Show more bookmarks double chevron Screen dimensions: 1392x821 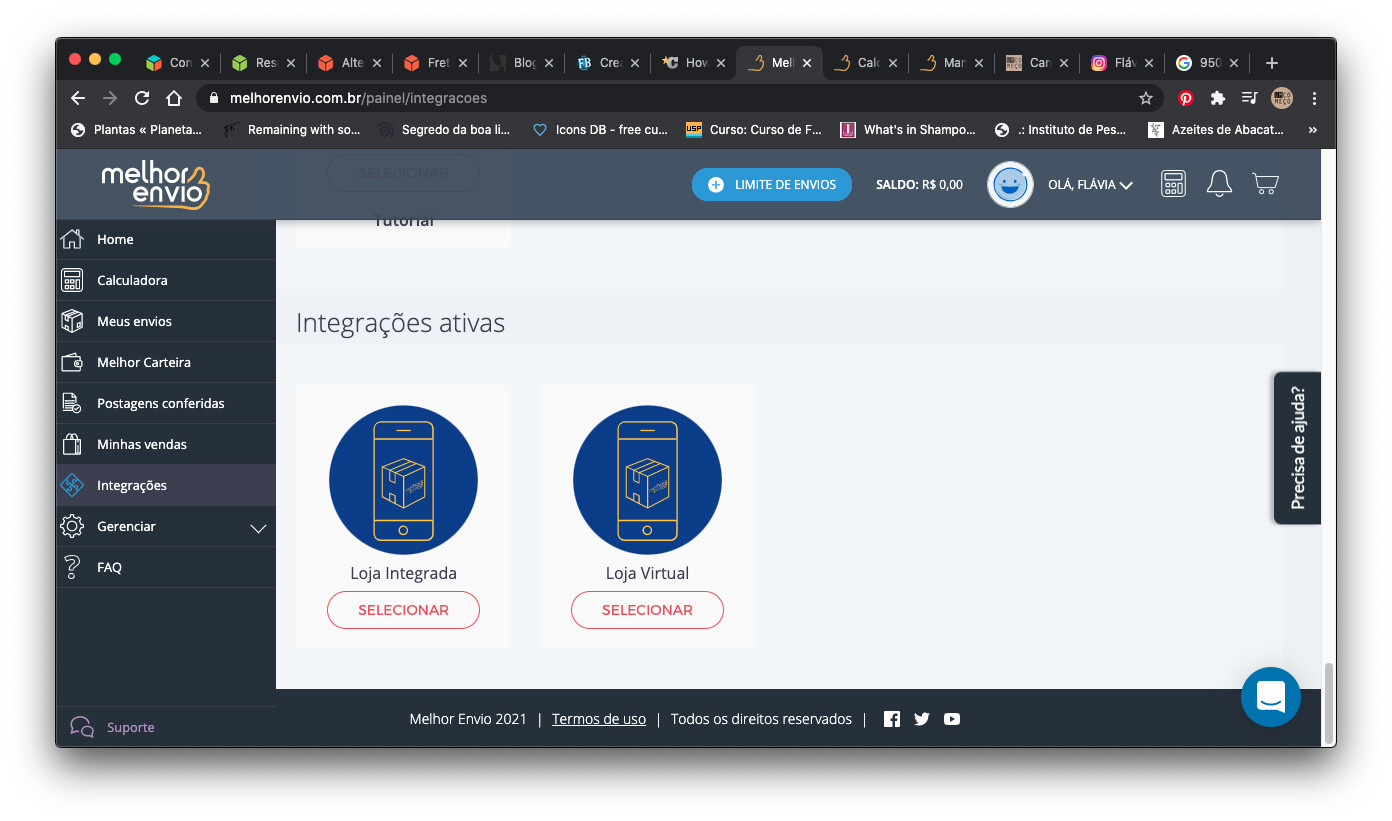(x=1312, y=129)
